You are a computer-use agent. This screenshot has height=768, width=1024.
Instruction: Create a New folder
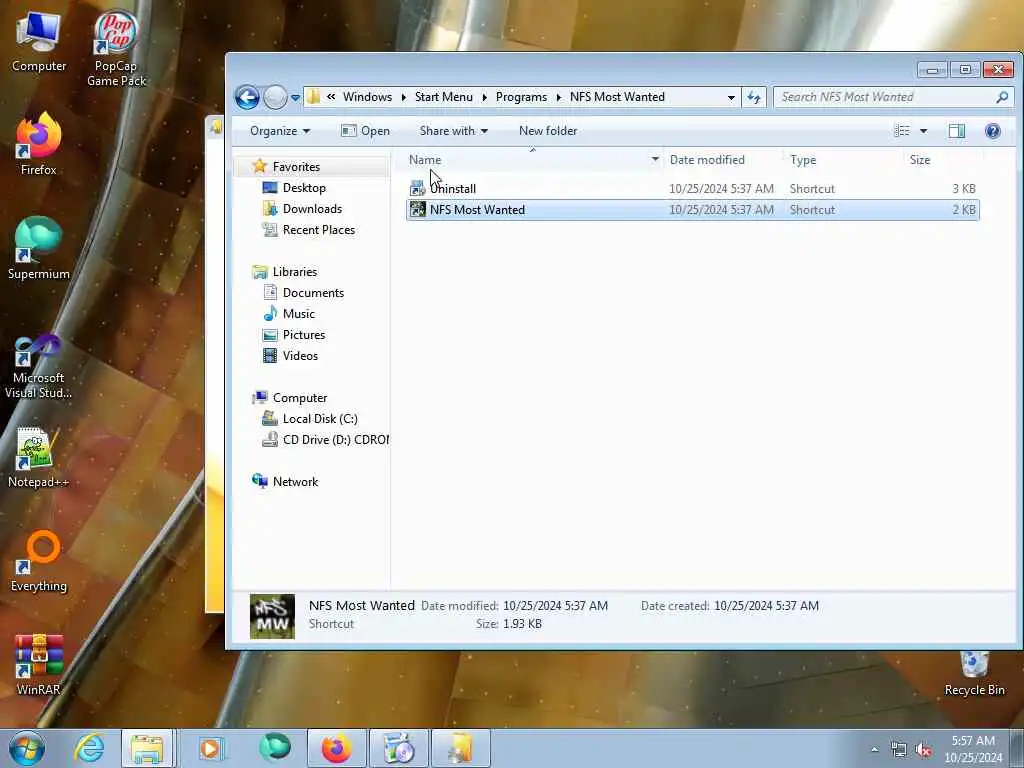click(x=548, y=131)
